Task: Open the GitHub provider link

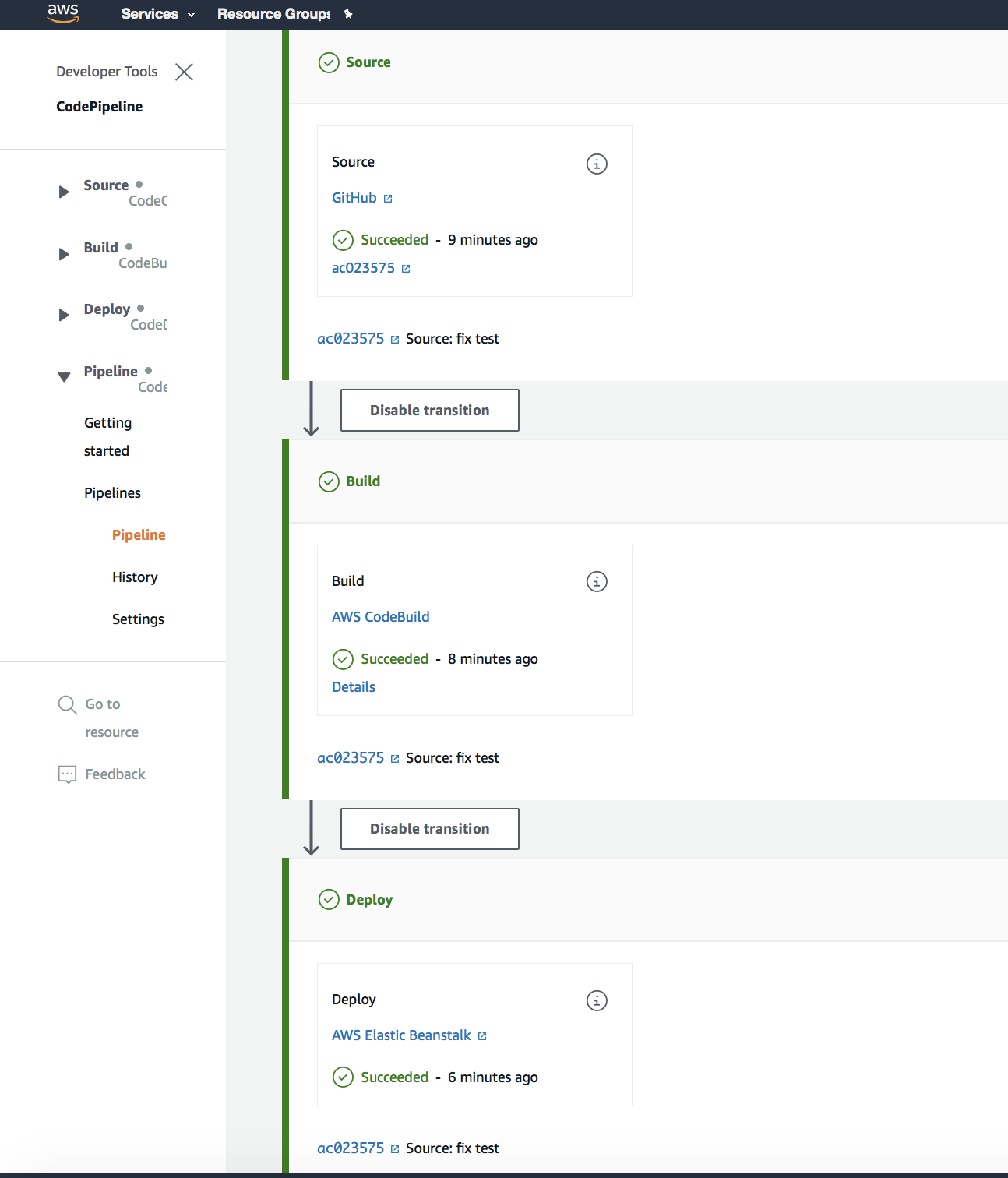Action: pyautogui.click(x=354, y=198)
